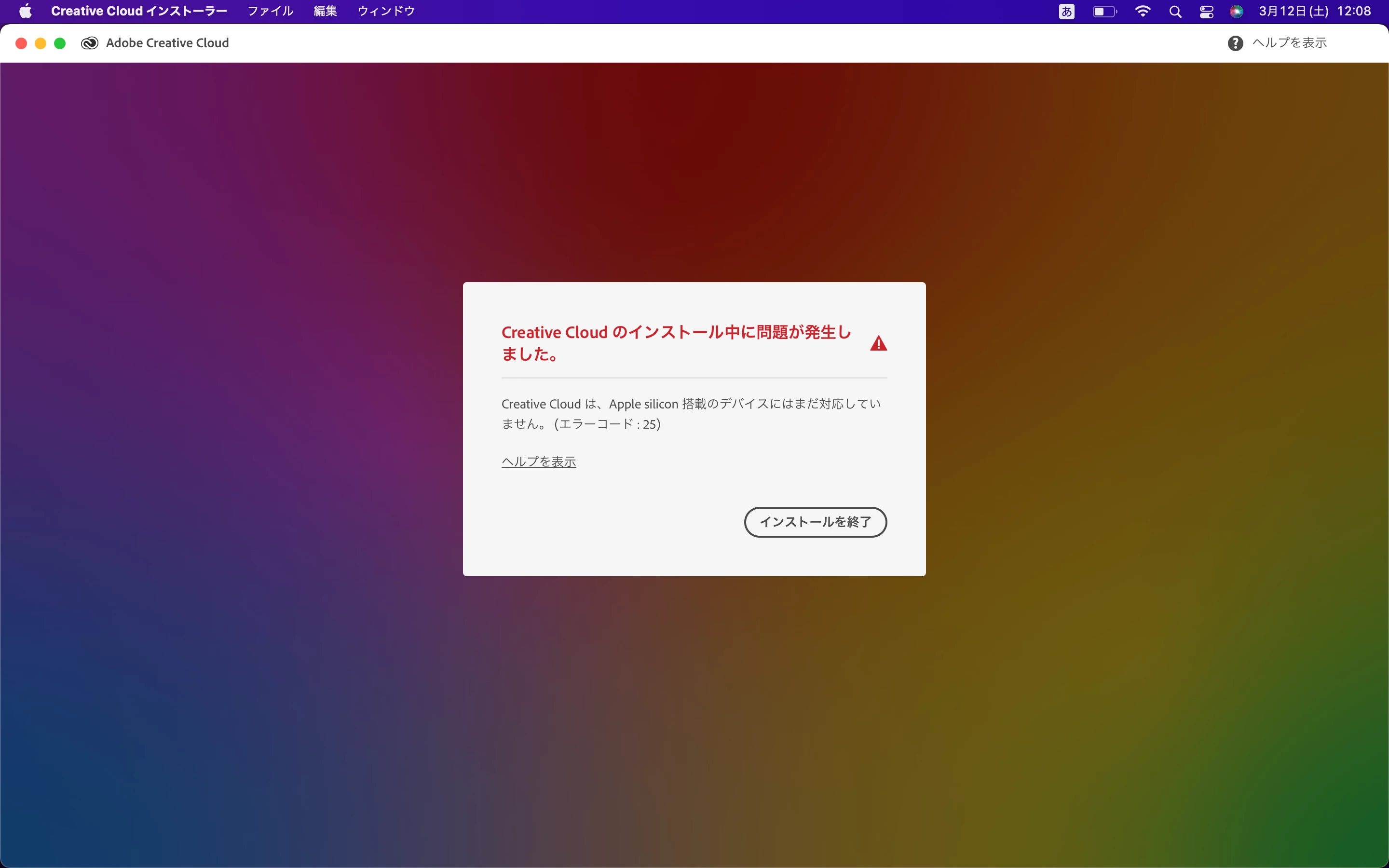
Task: Open Spotlight search magnifier icon
Action: tap(1175, 12)
